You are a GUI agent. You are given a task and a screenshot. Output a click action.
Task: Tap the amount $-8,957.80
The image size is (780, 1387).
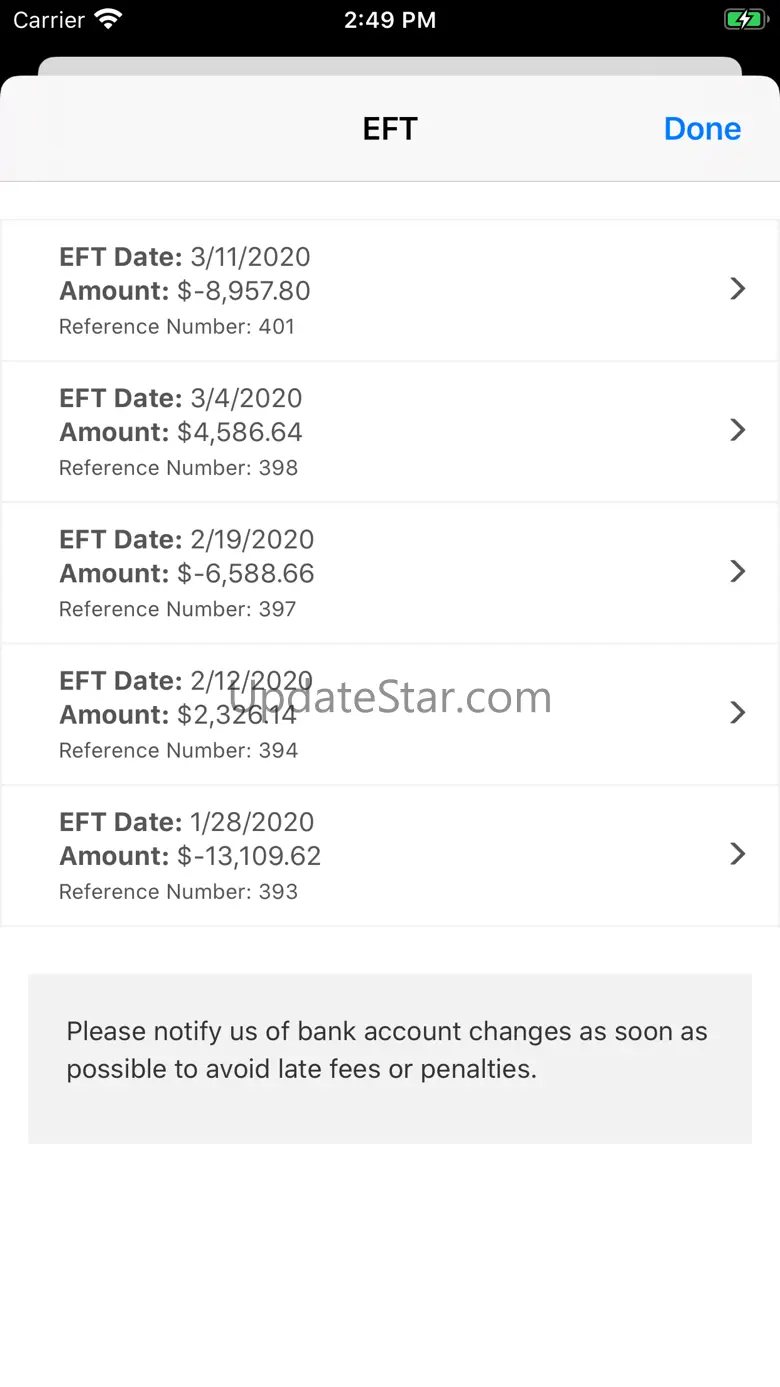[x=243, y=291]
